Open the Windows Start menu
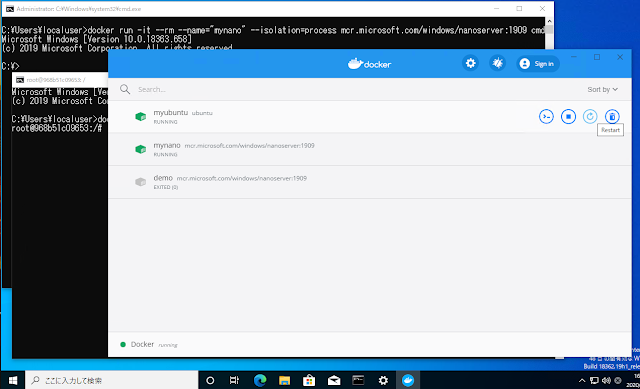The image size is (640, 389). pos(13,380)
